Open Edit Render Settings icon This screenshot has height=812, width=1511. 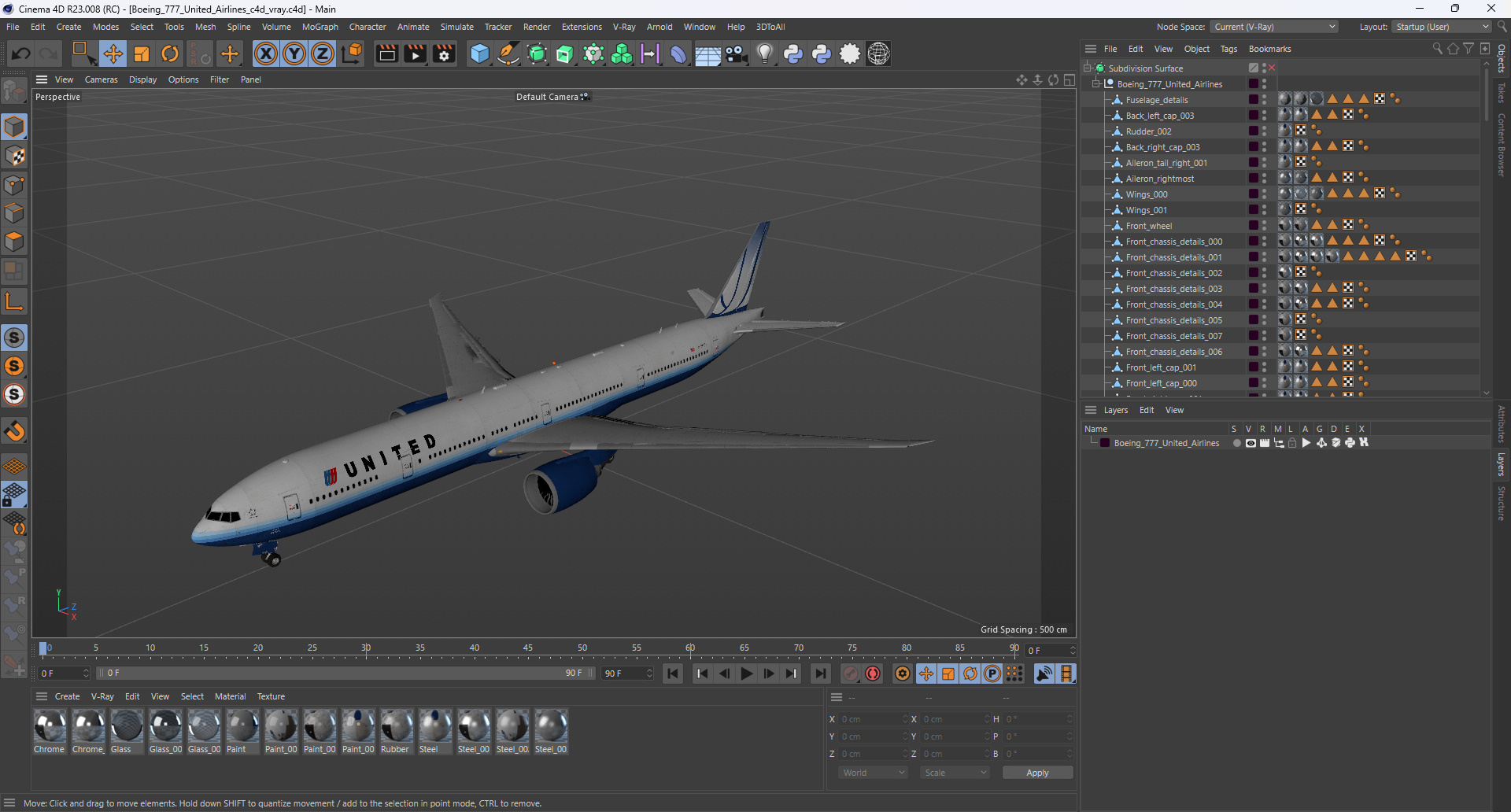444,54
